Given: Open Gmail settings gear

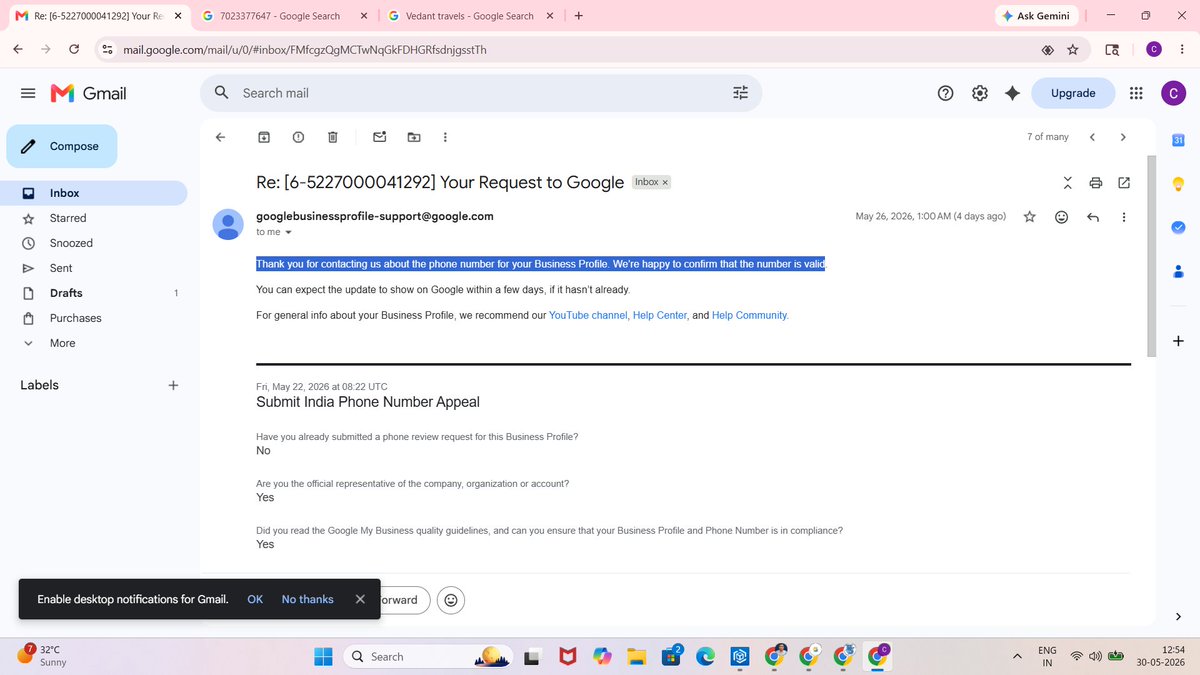Looking at the screenshot, I should pos(980,93).
